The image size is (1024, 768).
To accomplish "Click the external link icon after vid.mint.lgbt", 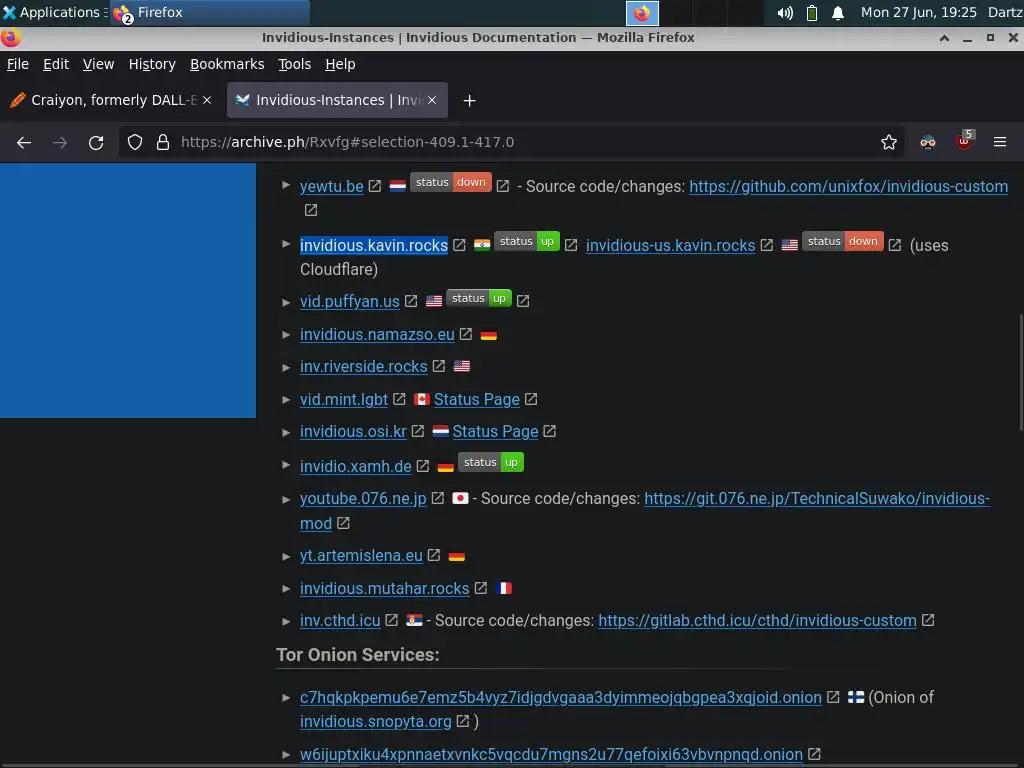I will (399, 399).
